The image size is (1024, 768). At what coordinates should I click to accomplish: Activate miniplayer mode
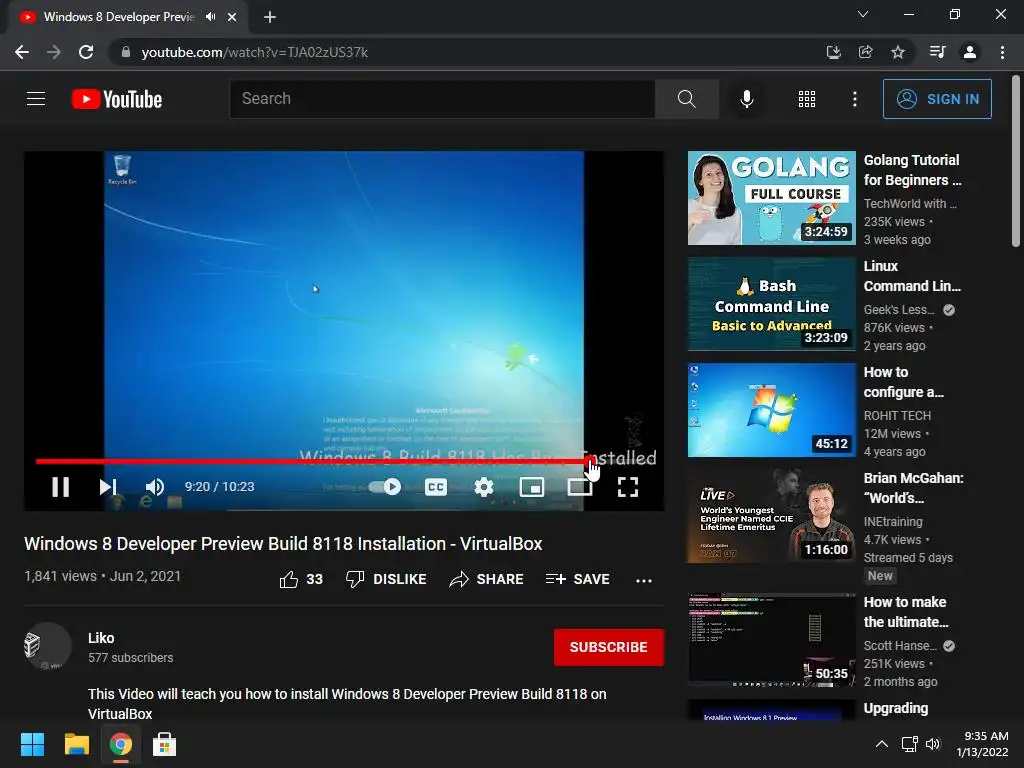(x=532, y=487)
